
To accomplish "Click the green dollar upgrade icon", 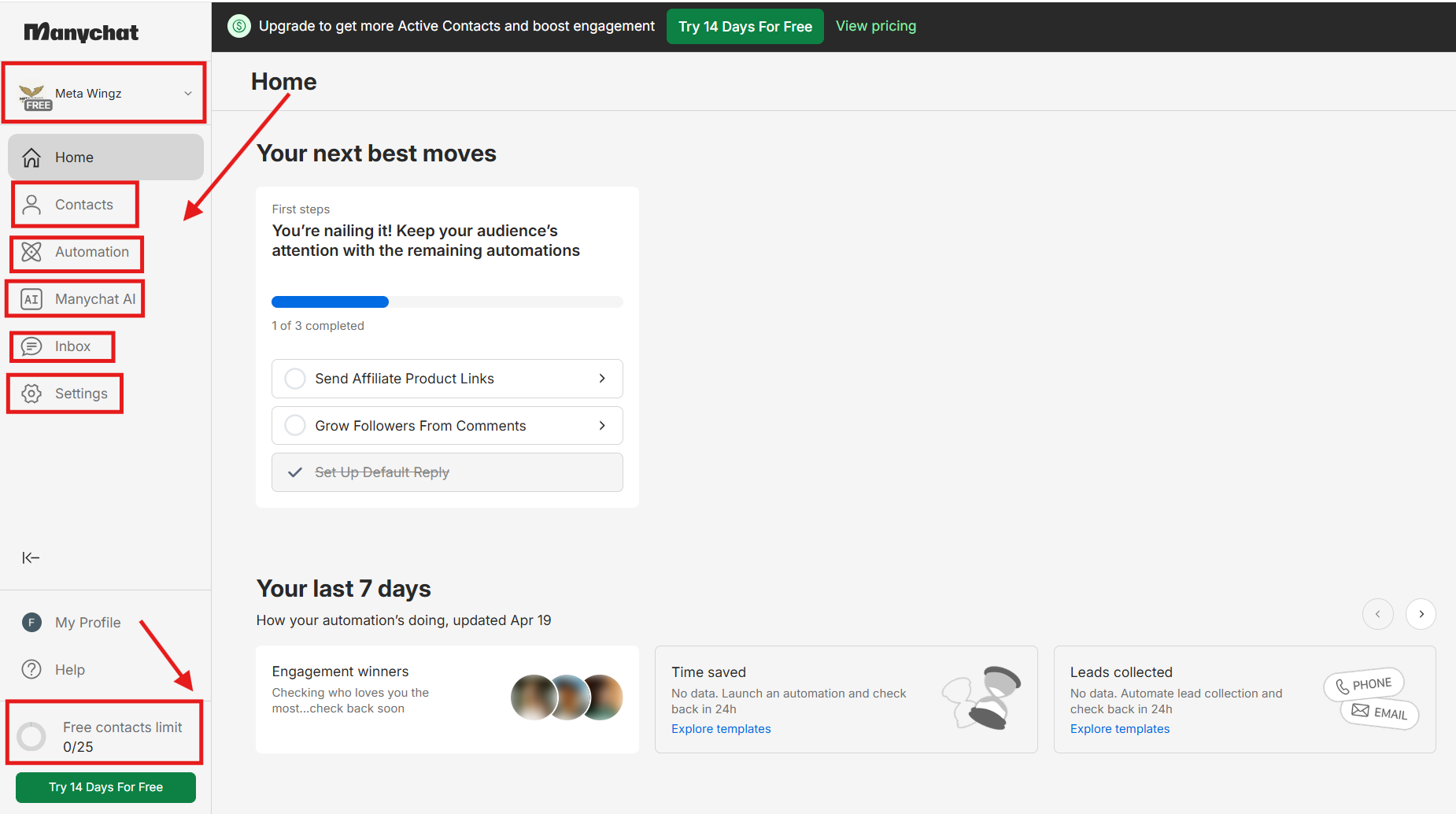I will pos(239,26).
